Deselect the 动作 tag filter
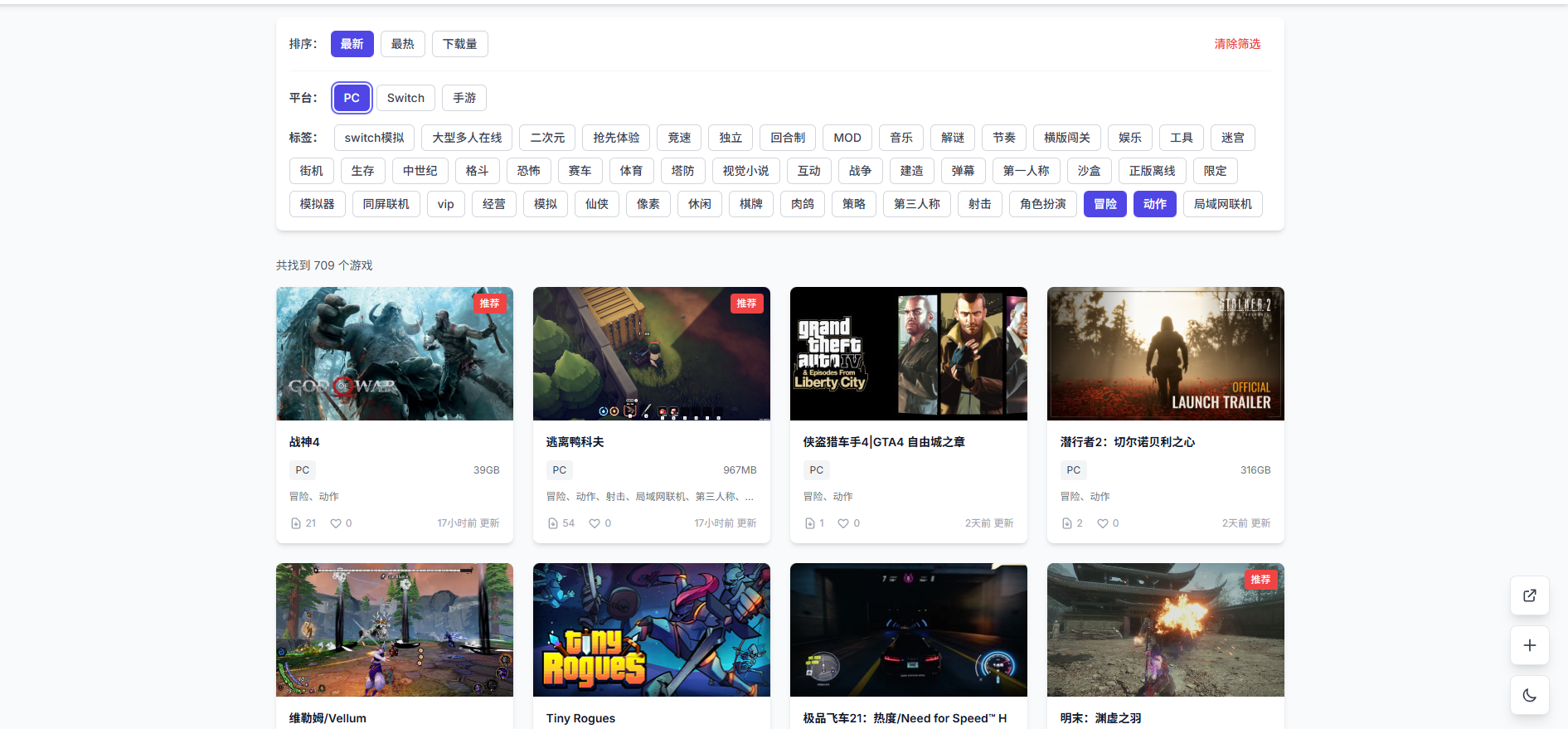The height and width of the screenshot is (729, 1568). point(1154,204)
